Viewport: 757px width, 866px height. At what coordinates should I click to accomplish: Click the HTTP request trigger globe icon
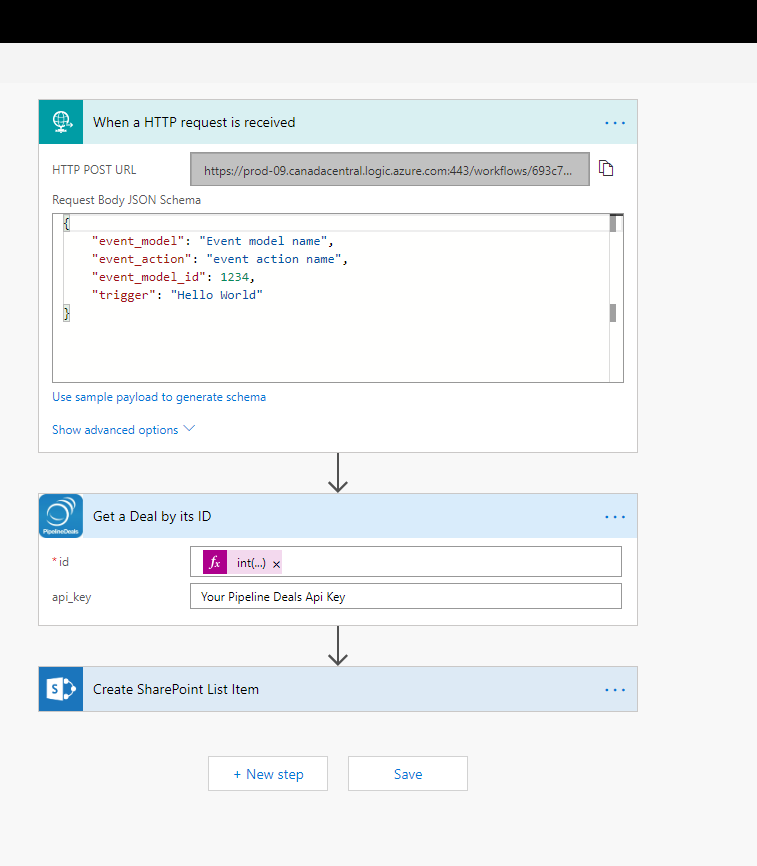pos(61,122)
